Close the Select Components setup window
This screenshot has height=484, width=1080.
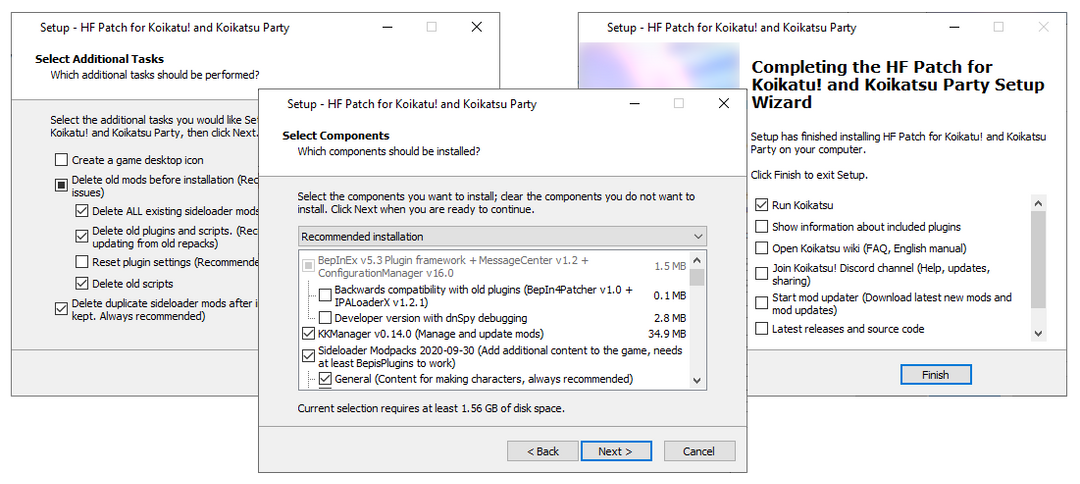[723, 103]
